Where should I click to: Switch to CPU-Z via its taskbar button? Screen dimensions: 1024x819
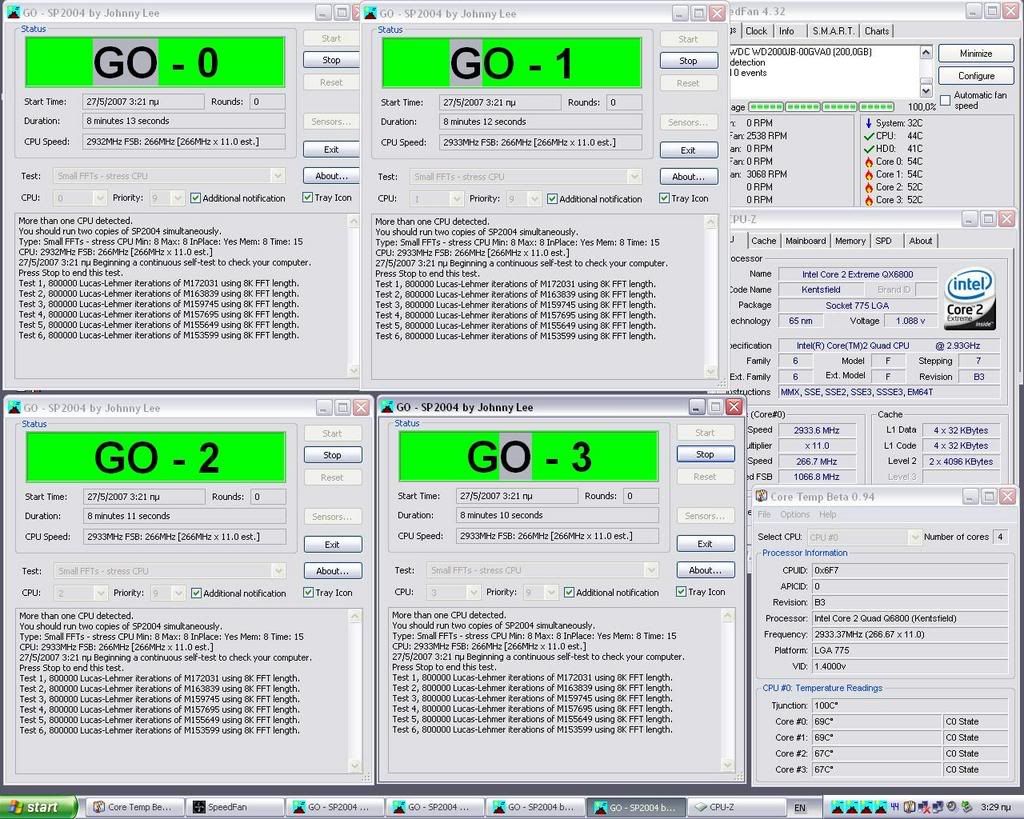coord(737,807)
